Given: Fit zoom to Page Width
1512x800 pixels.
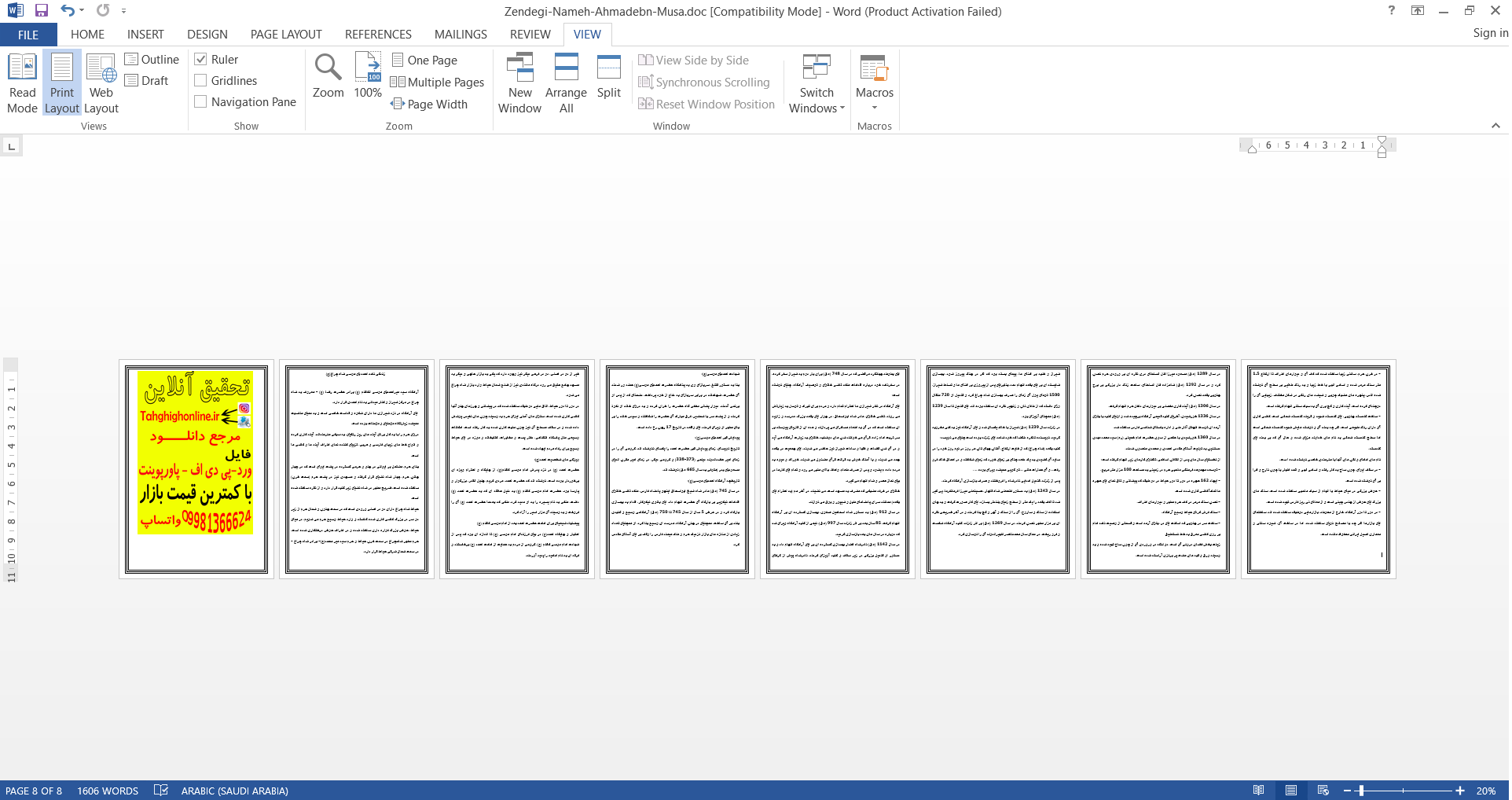Looking at the screenshot, I should pyautogui.click(x=430, y=105).
